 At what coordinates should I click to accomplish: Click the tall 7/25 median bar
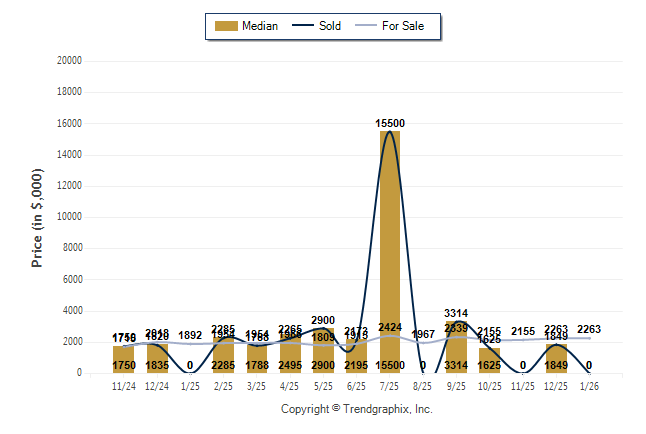tap(389, 250)
